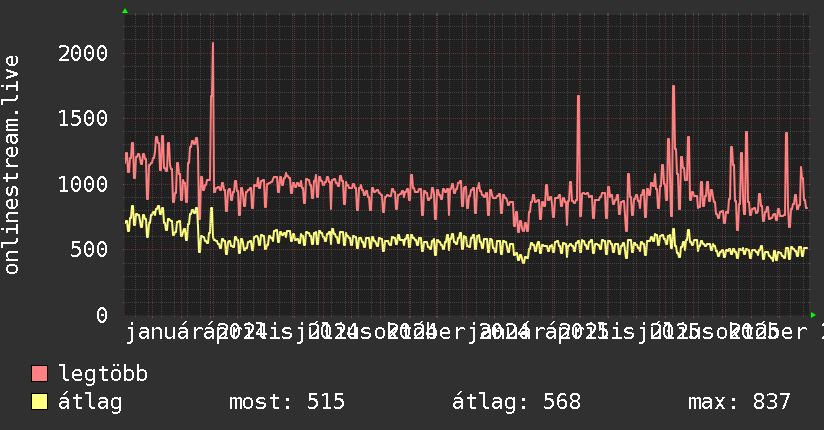Image resolution: width=824 pixels, height=430 pixels.
Task: Click the 'max: 837' statistic
Action: (739, 402)
